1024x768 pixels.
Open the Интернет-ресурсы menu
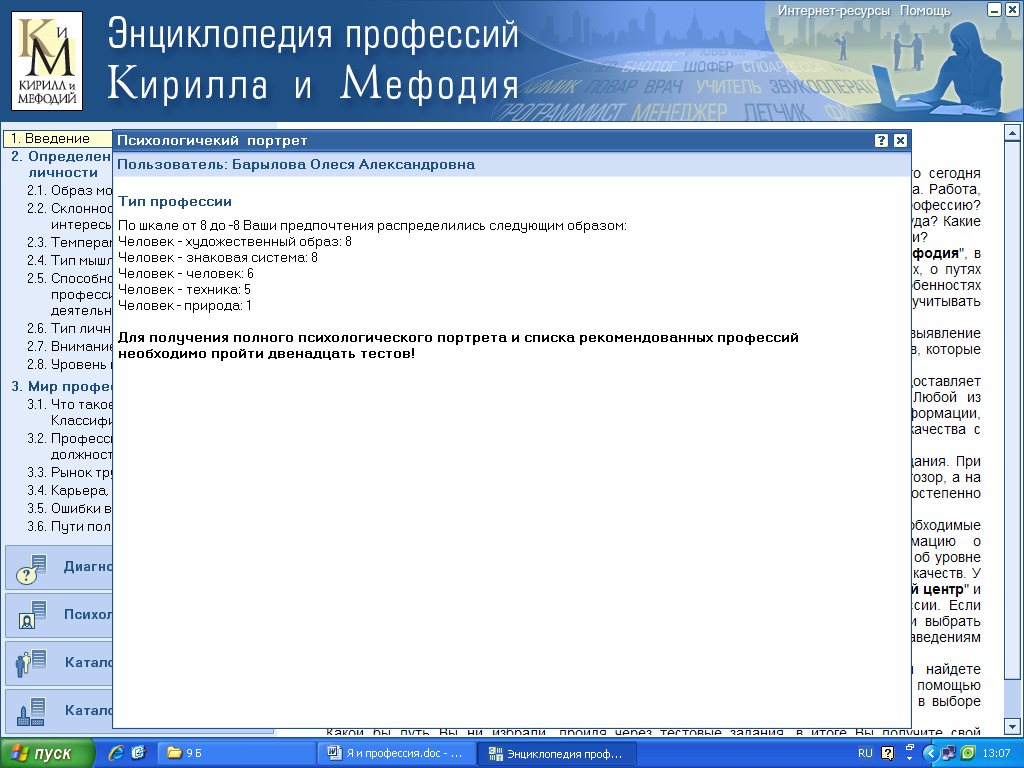pyautogui.click(x=833, y=10)
